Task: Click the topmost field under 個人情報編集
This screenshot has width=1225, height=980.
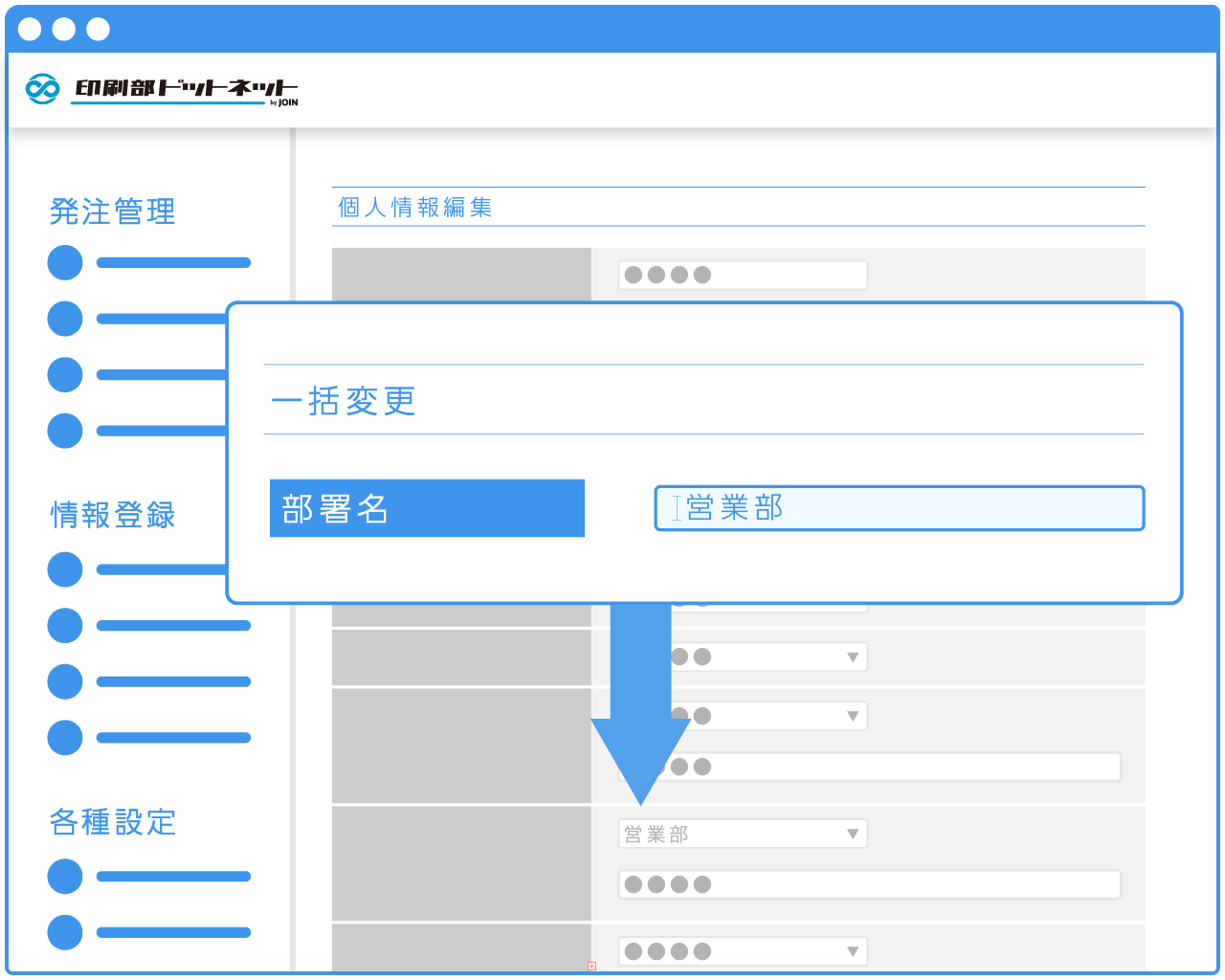Action: pos(743,275)
